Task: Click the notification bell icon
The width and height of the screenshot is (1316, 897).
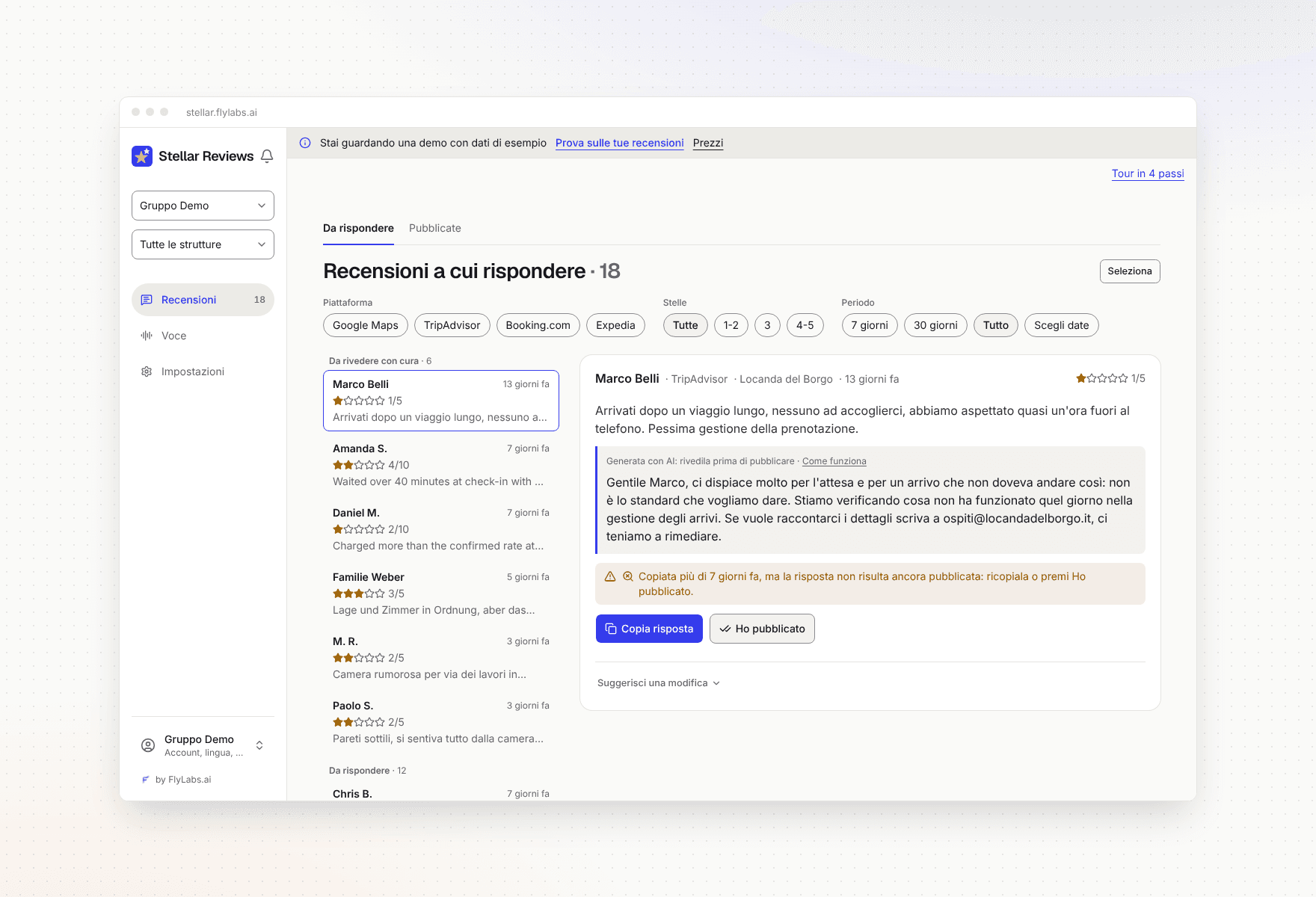Action: point(267,156)
